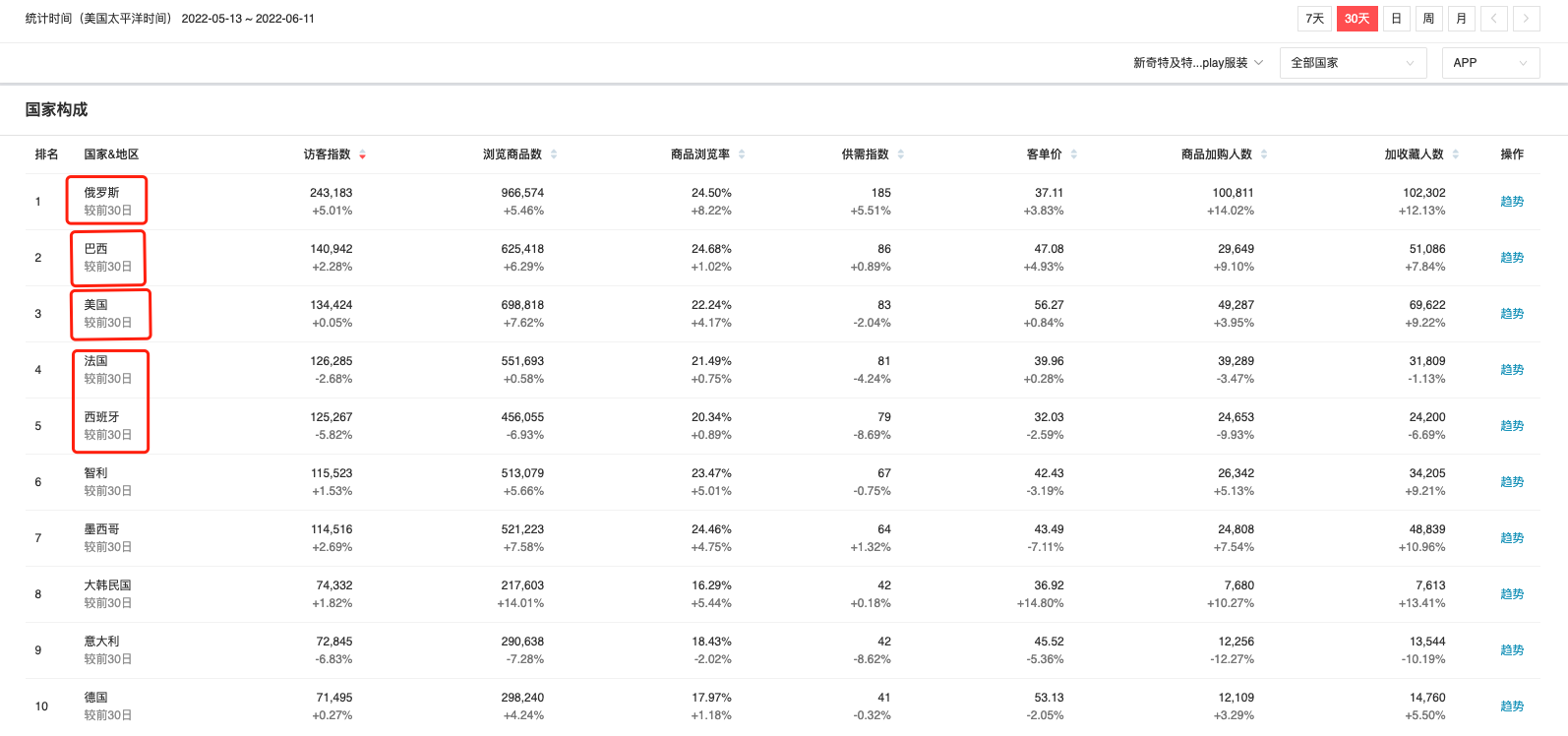Click favorites value 102,302
Screen dimensions: 1568x736
click(1423, 193)
